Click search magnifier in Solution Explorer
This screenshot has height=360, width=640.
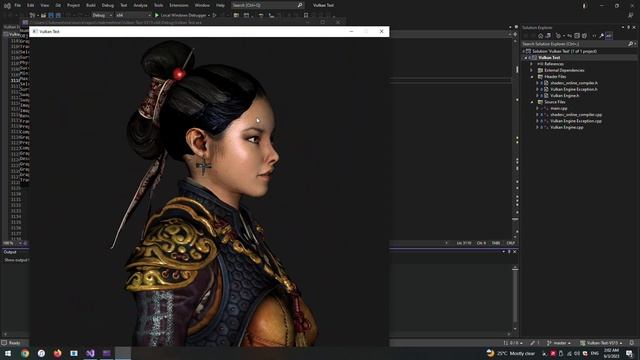coord(631,44)
